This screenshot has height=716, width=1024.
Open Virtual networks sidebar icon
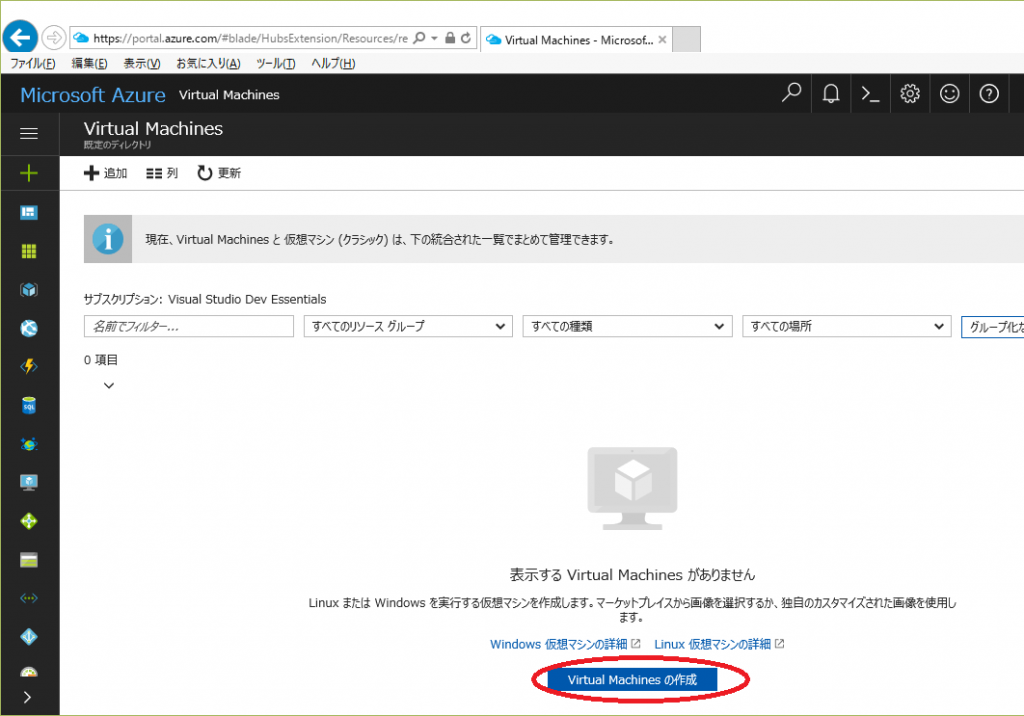[29, 598]
